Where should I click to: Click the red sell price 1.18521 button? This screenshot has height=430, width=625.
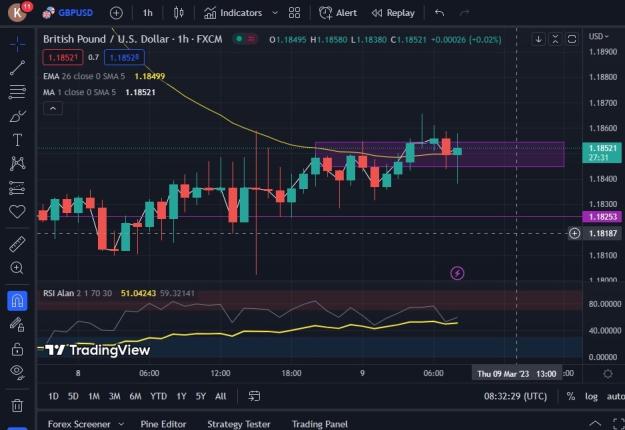point(63,57)
